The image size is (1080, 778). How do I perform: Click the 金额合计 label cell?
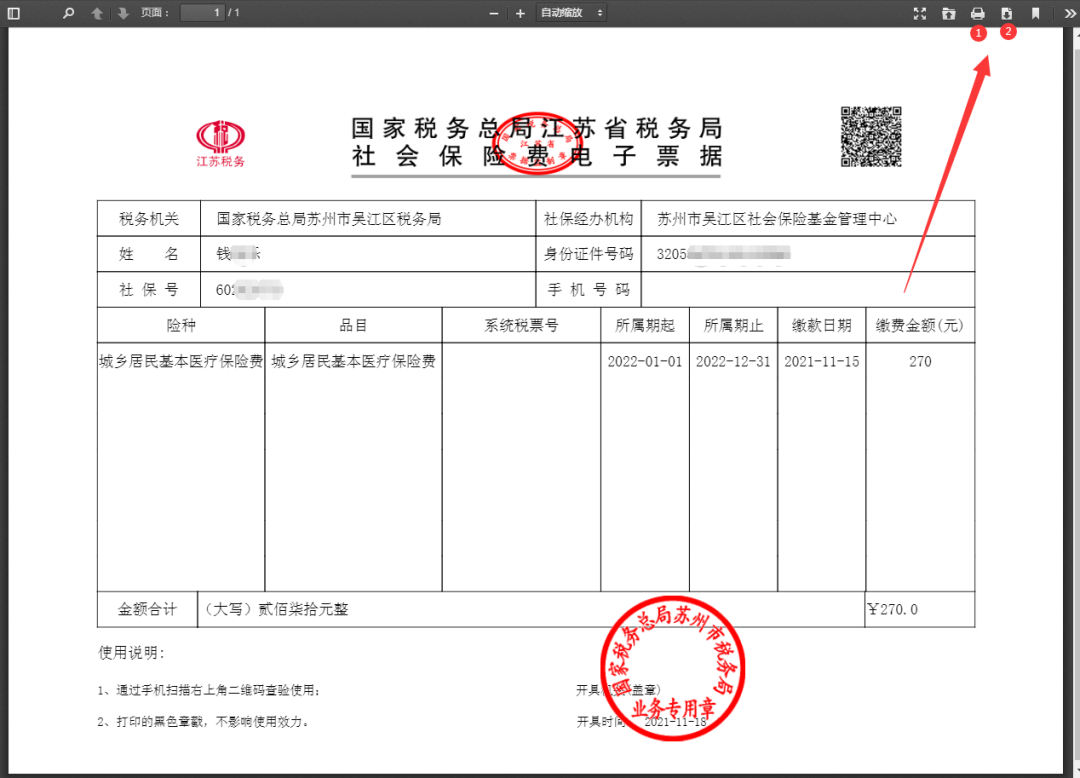(147, 609)
